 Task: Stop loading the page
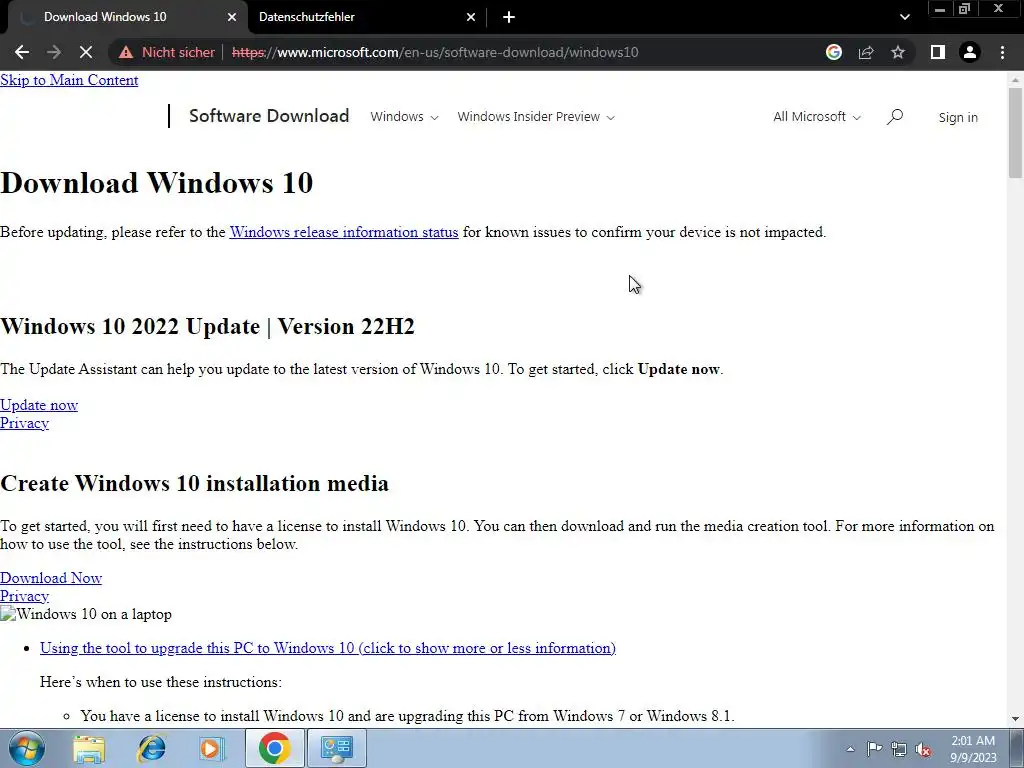pyautogui.click(x=86, y=52)
